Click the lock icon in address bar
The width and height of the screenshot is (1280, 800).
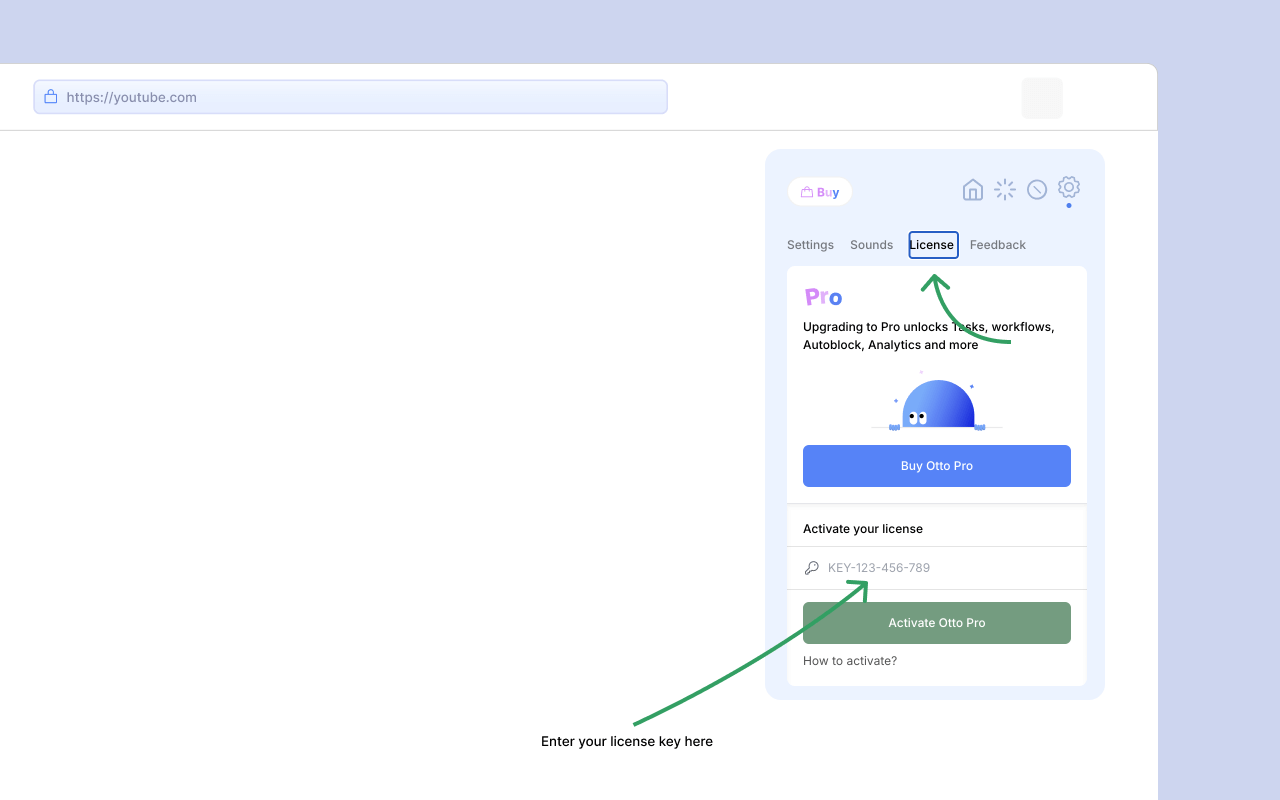pyautogui.click(x=51, y=97)
